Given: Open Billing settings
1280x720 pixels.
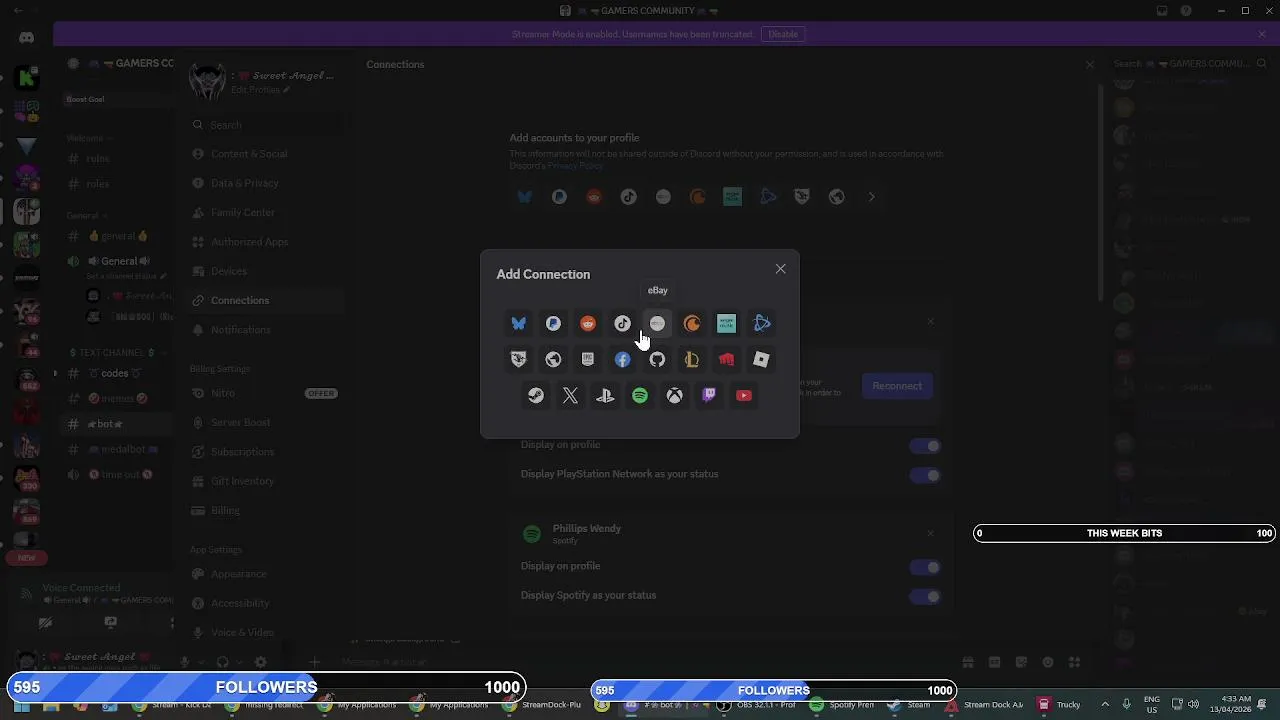Looking at the screenshot, I should (264, 510).
